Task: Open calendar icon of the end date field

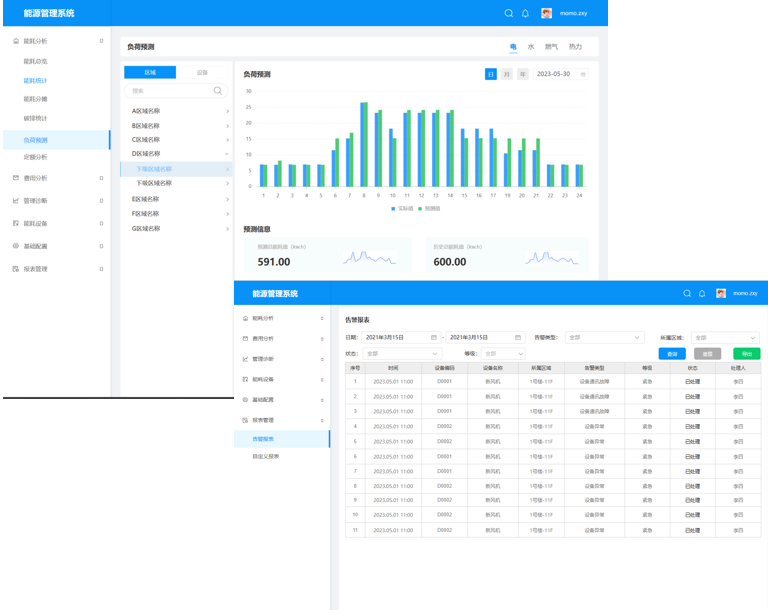Action: pos(518,337)
